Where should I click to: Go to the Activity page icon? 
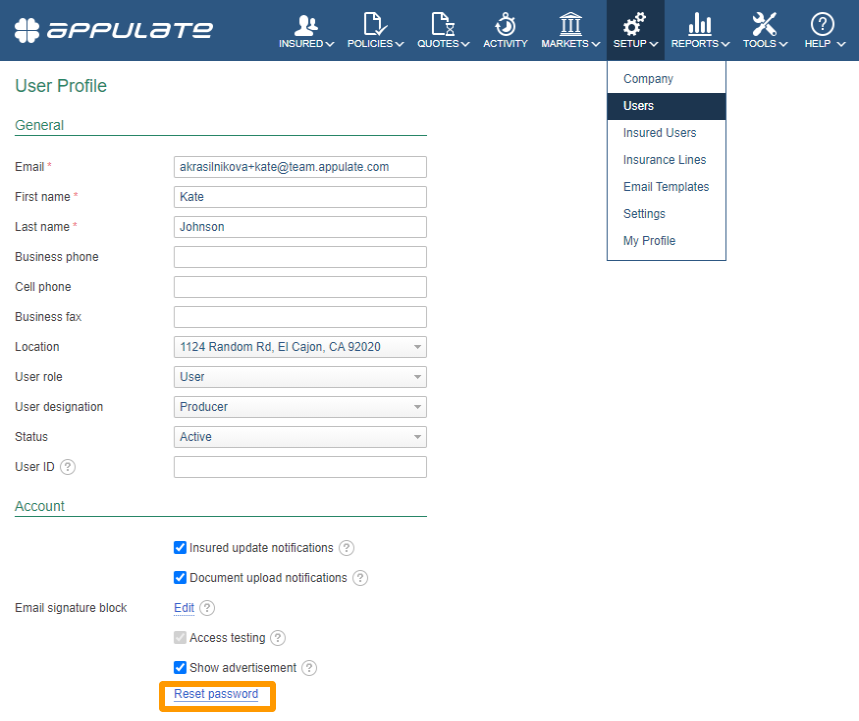(x=505, y=25)
